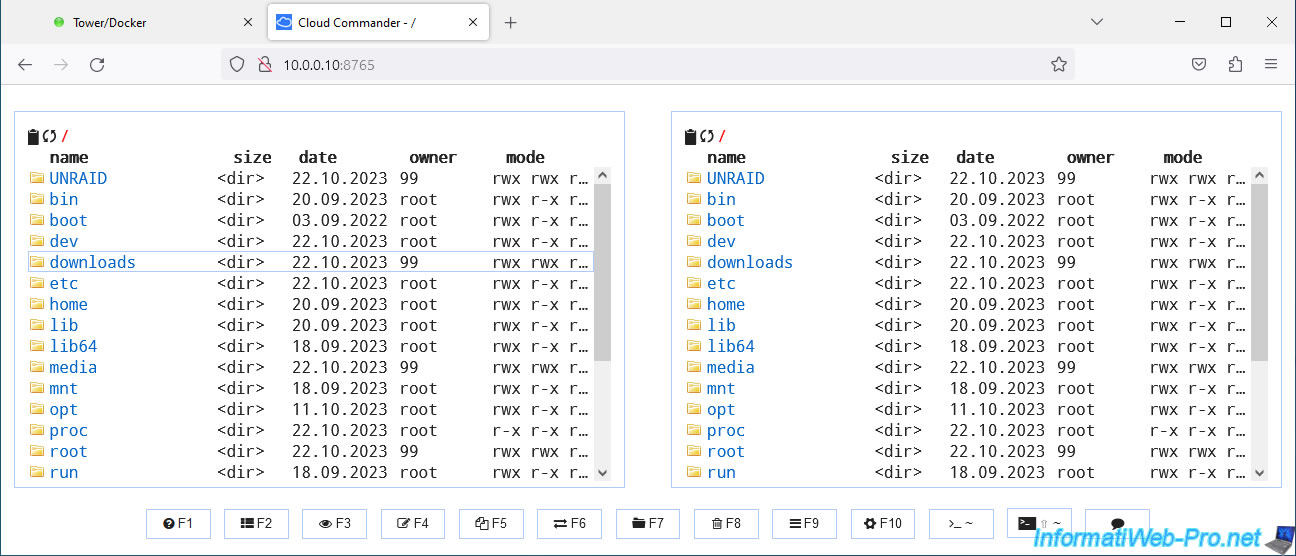Open the downloads folder in left panel
The image size is (1296, 556).
tap(92, 262)
